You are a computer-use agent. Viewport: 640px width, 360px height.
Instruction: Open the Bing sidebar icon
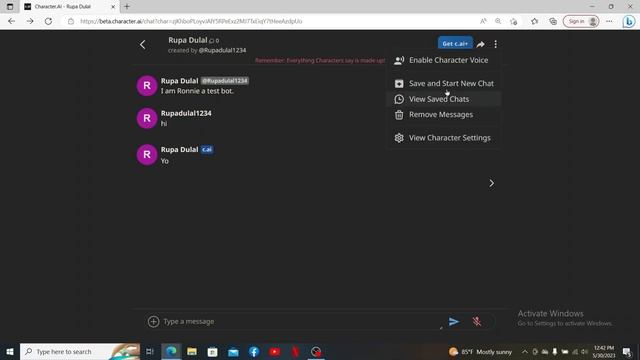click(629, 21)
